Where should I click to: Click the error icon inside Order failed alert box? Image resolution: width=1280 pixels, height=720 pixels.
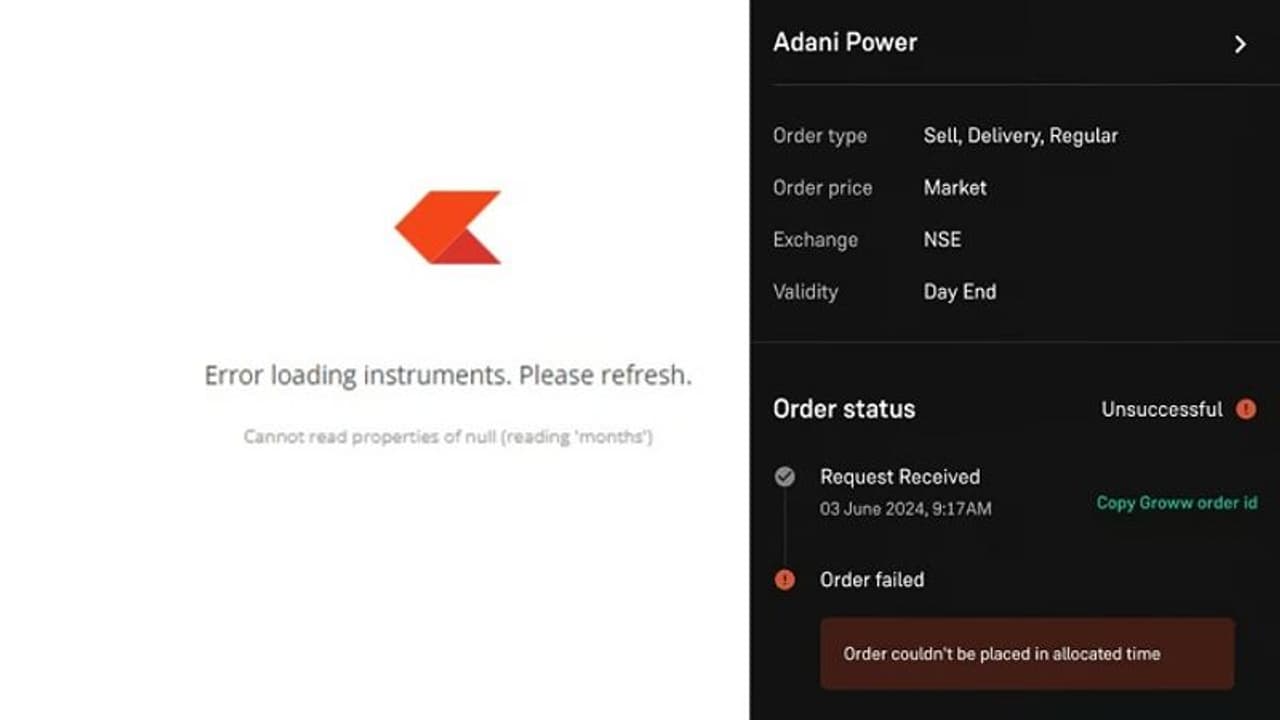click(786, 580)
